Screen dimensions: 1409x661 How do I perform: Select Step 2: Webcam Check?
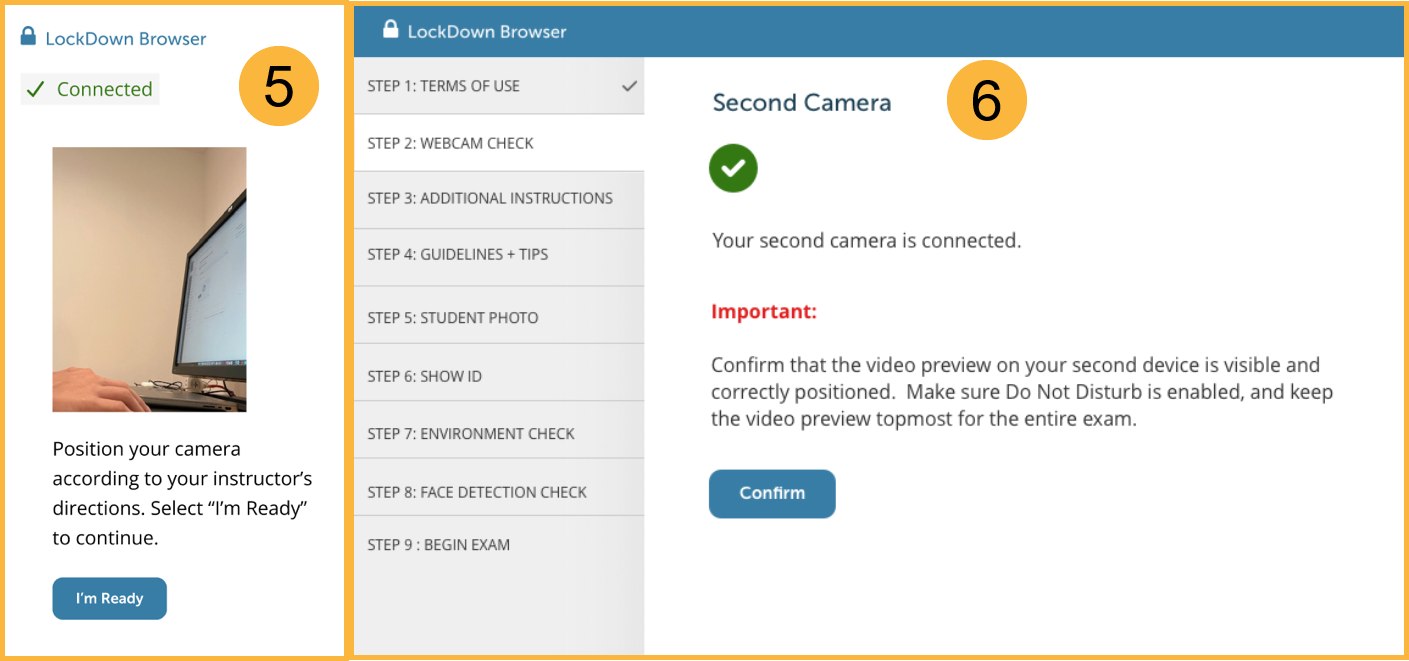click(x=451, y=143)
